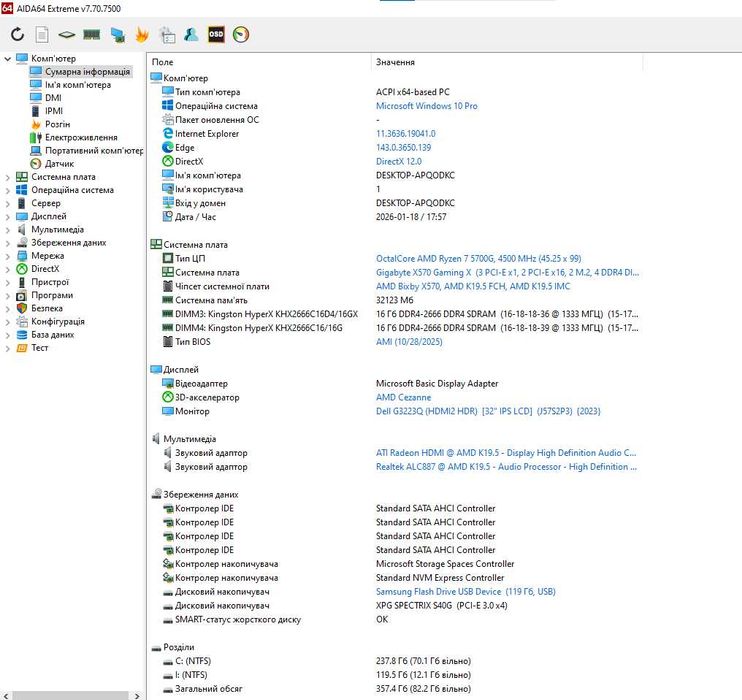Open the AMD Cezanne link
The height and width of the screenshot is (700, 742).
click(403, 398)
